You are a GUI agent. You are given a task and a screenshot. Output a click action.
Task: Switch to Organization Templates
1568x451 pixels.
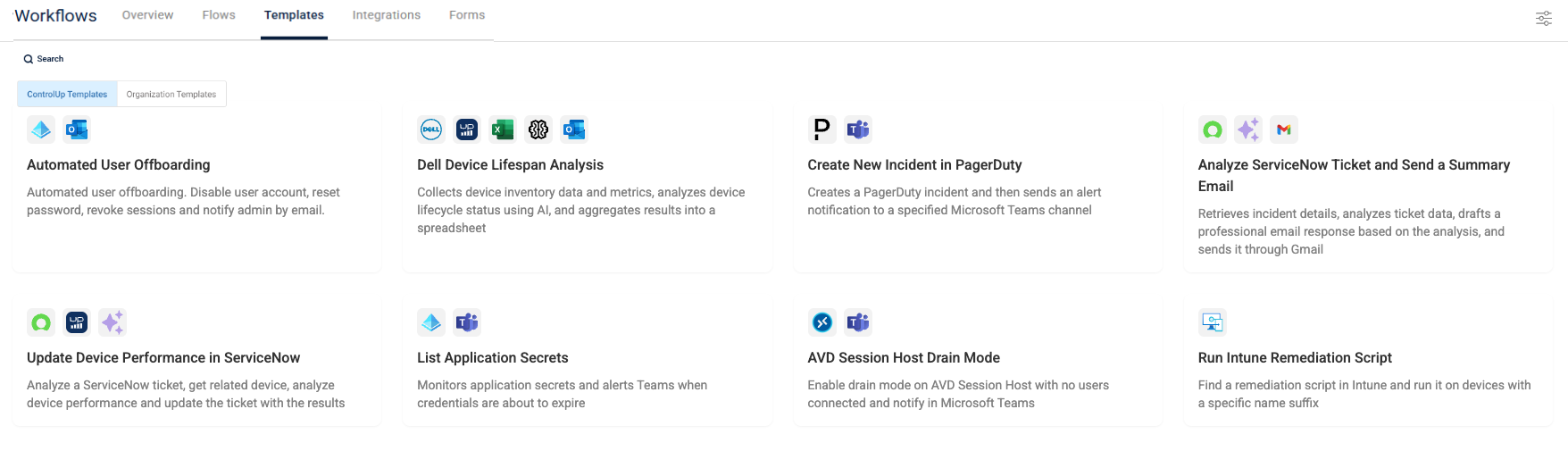tap(171, 94)
